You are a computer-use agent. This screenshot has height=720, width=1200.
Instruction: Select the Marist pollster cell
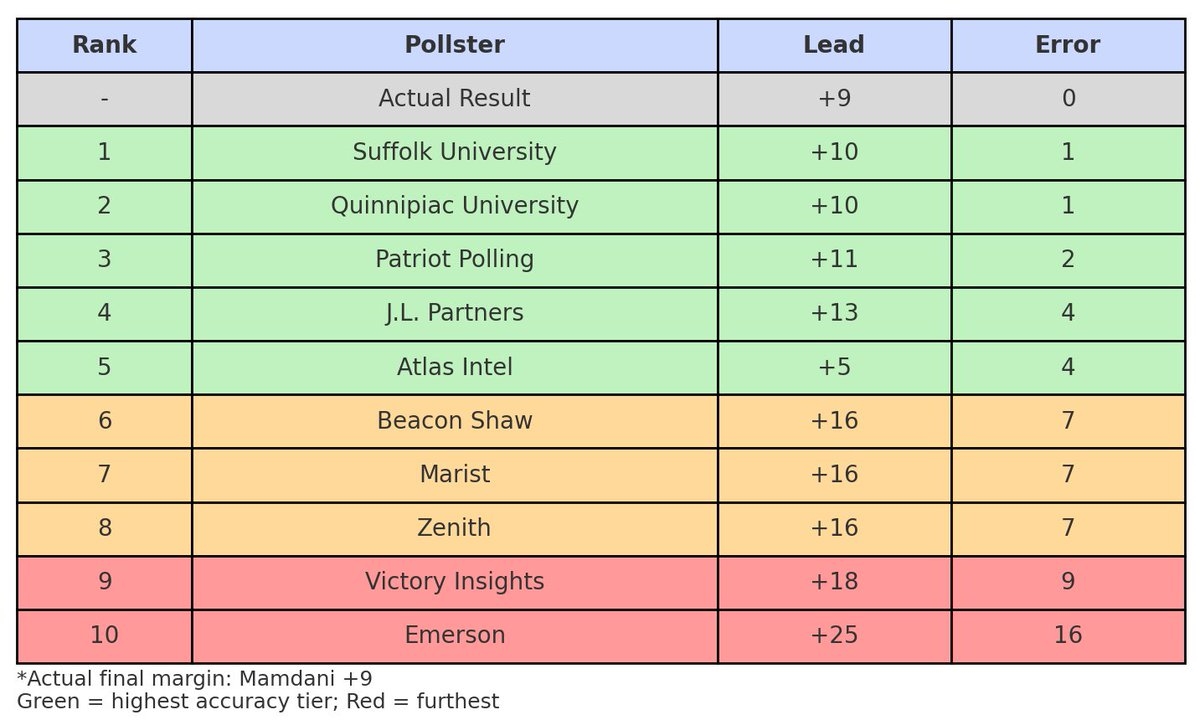tap(454, 474)
